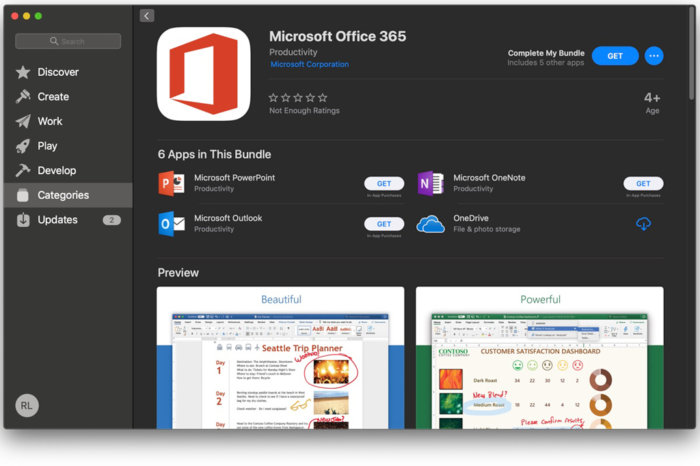Click the back chevron button
The width and height of the screenshot is (700, 466).
coord(147,16)
